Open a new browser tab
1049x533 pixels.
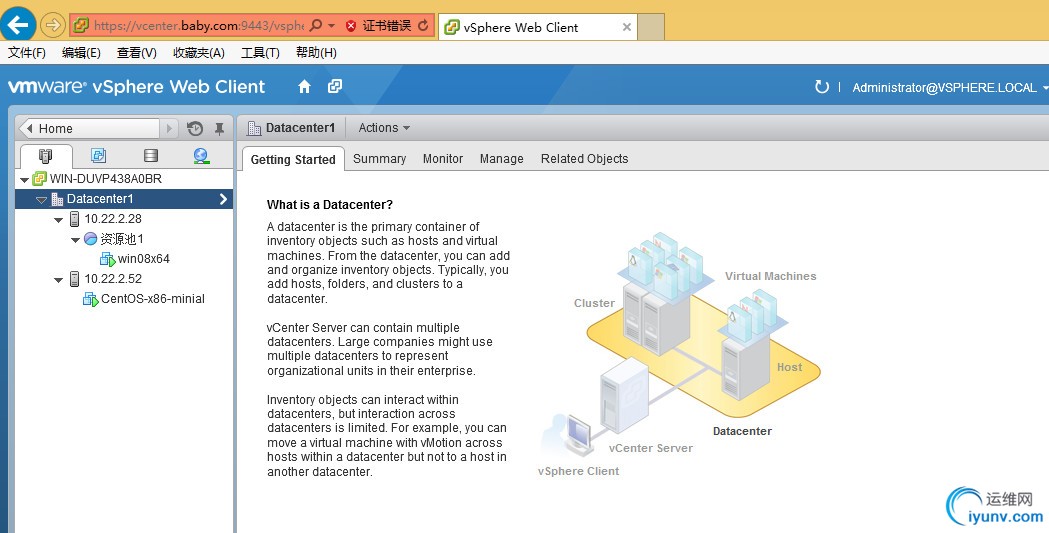click(651, 27)
